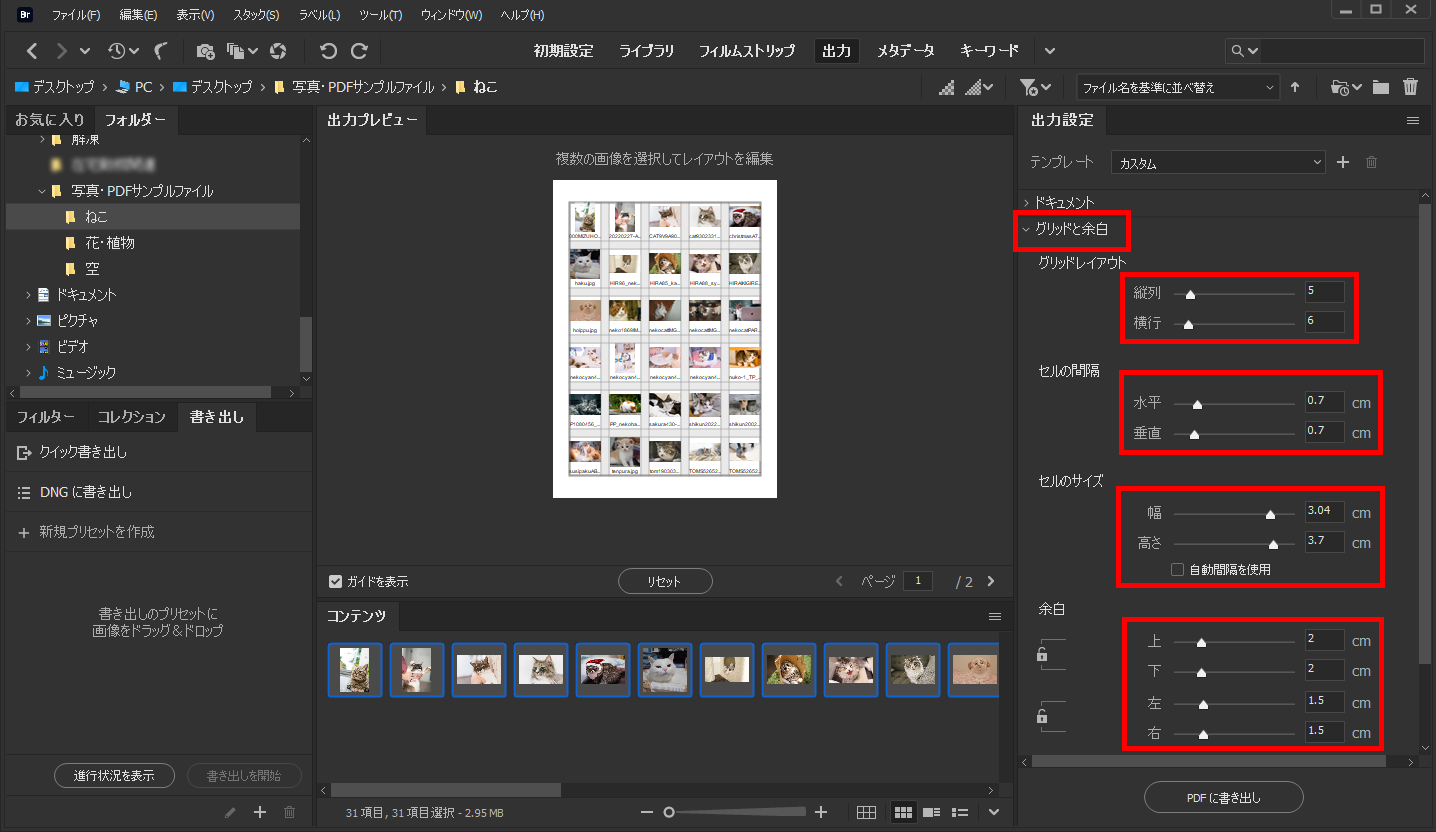Open the camera import icon
This screenshot has height=832, width=1436.
(206, 50)
